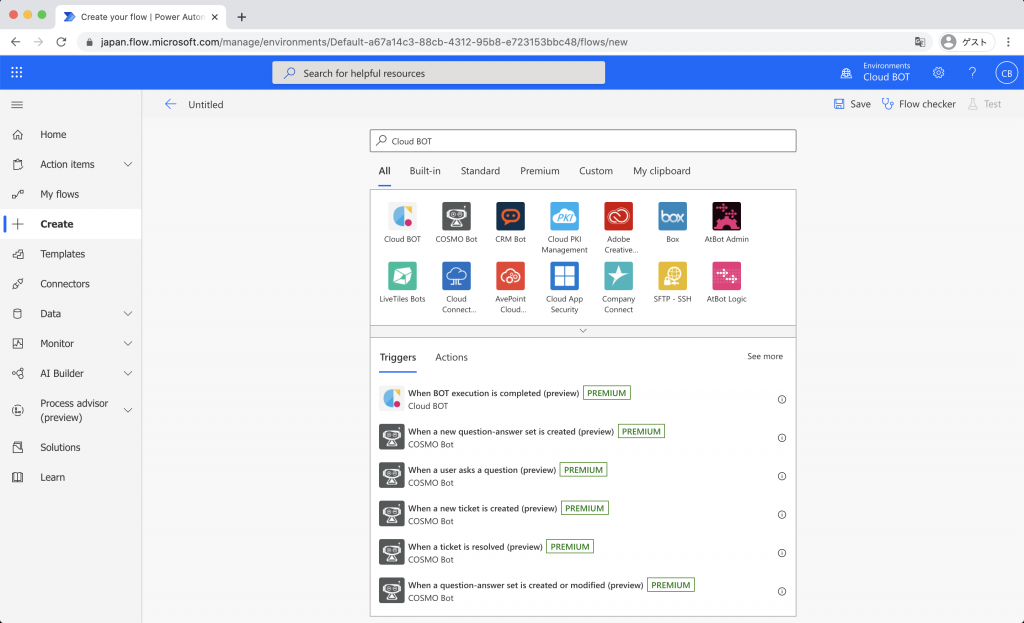Select Cloud PKI Management connector

pos(564,216)
